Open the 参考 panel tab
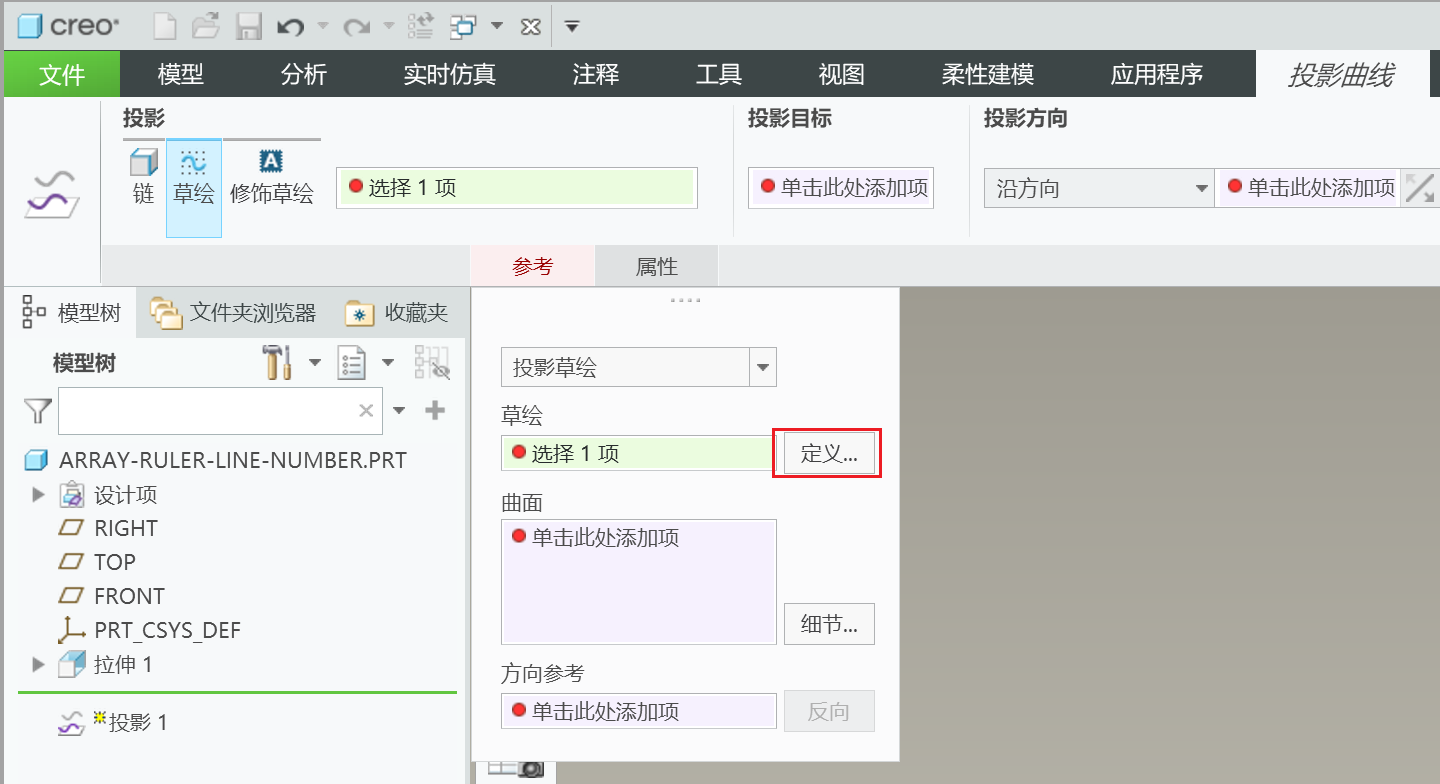This screenshot has width=1440, height=784. [533, 266]
